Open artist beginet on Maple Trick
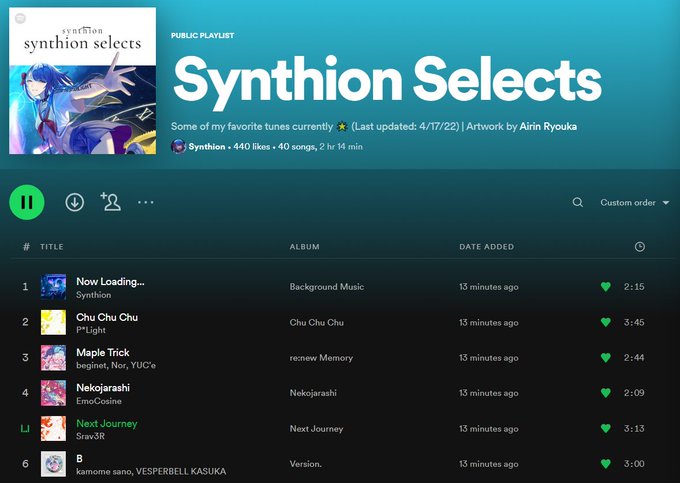 [x=91, y=366]
